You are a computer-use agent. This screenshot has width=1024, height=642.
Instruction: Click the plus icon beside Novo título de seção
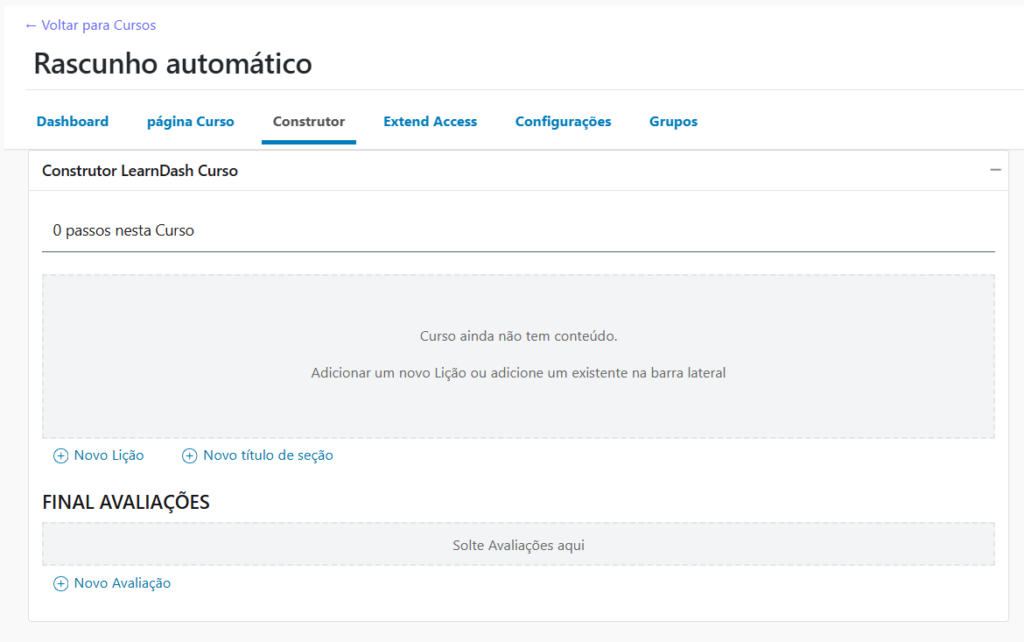[x=189, y=456]
